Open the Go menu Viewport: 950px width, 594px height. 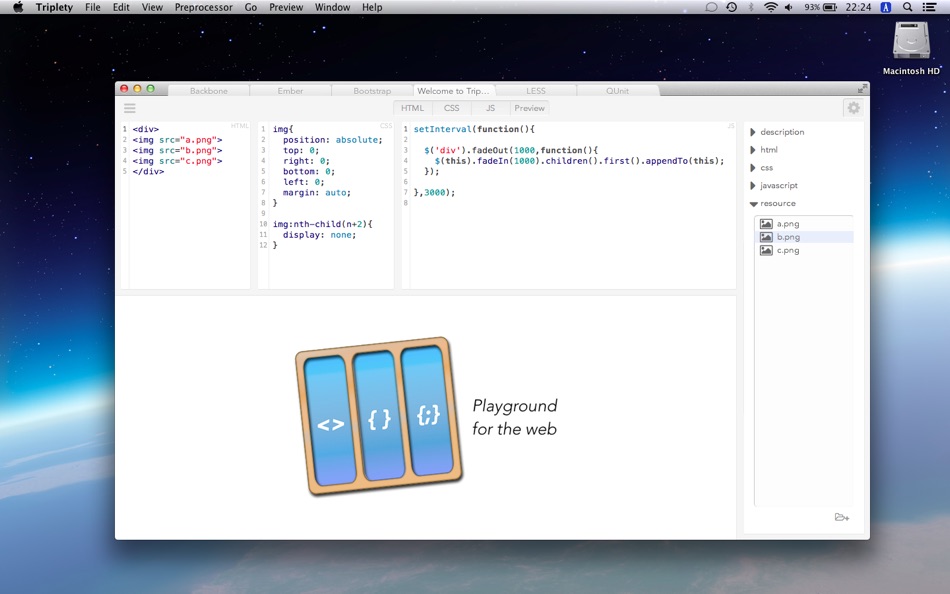point(251,7)
